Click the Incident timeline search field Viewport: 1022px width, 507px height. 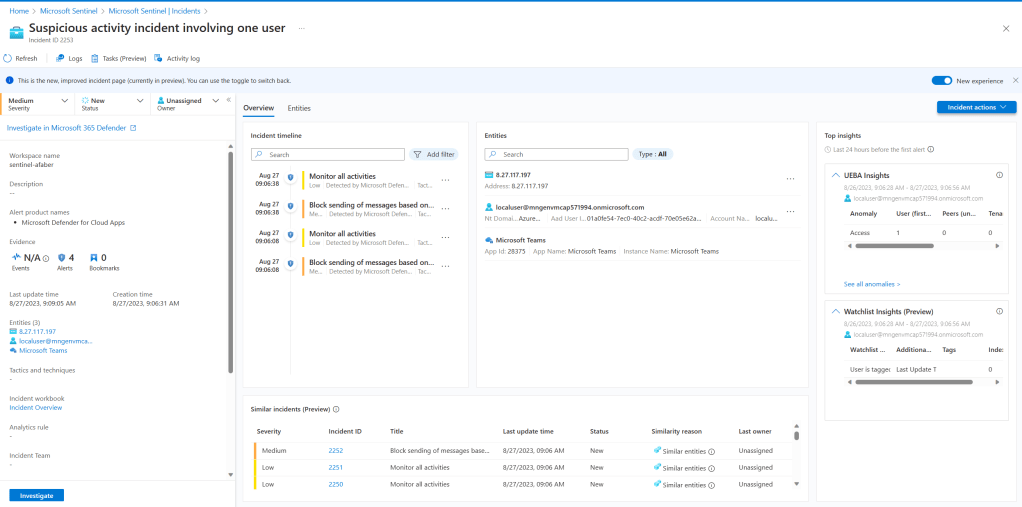[x=328, y=155]
